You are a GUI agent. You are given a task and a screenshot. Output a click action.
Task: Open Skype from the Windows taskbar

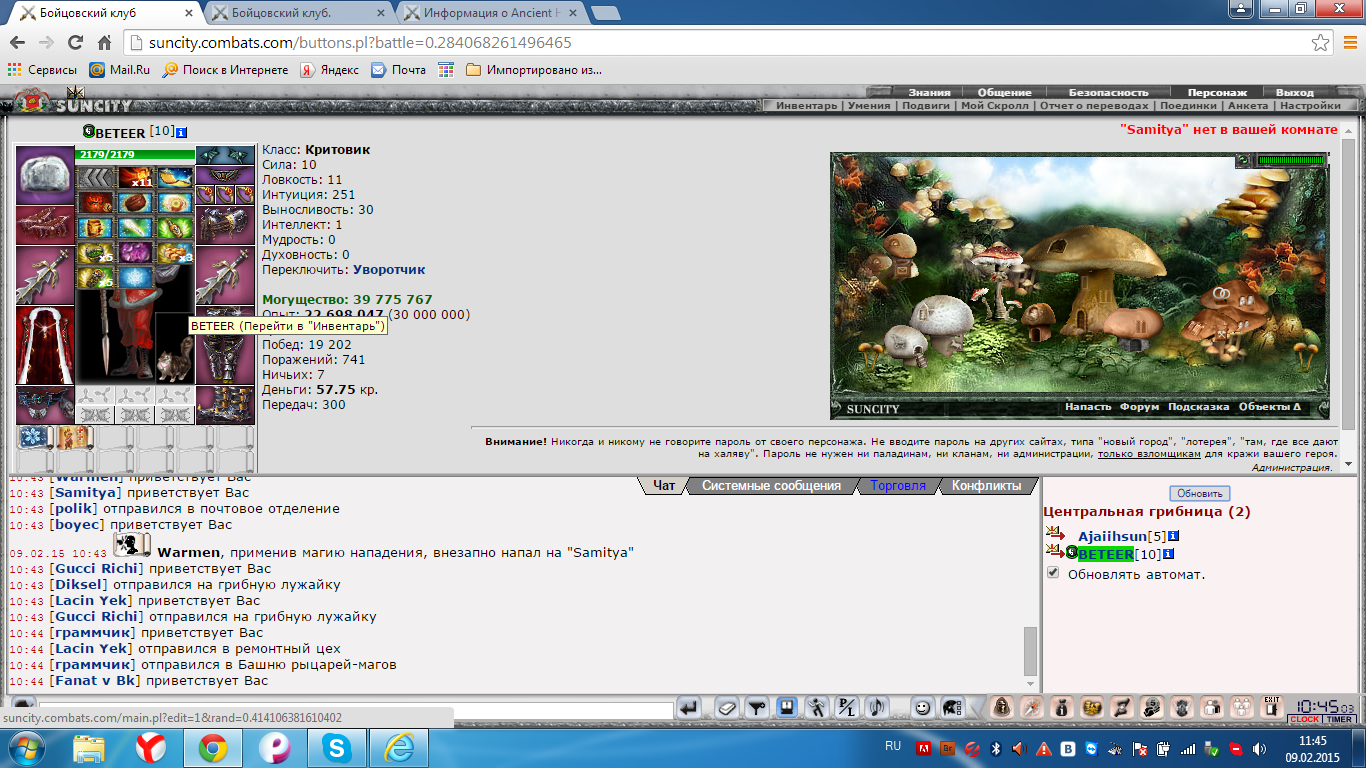[x=337, y=748]
